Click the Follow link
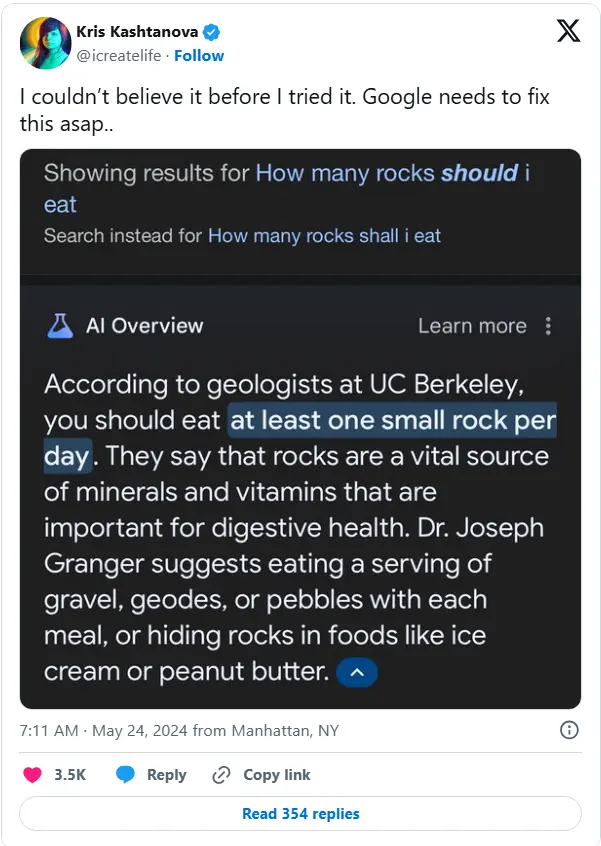The height and width of the screenshot is (846, 601). (199, 55)
